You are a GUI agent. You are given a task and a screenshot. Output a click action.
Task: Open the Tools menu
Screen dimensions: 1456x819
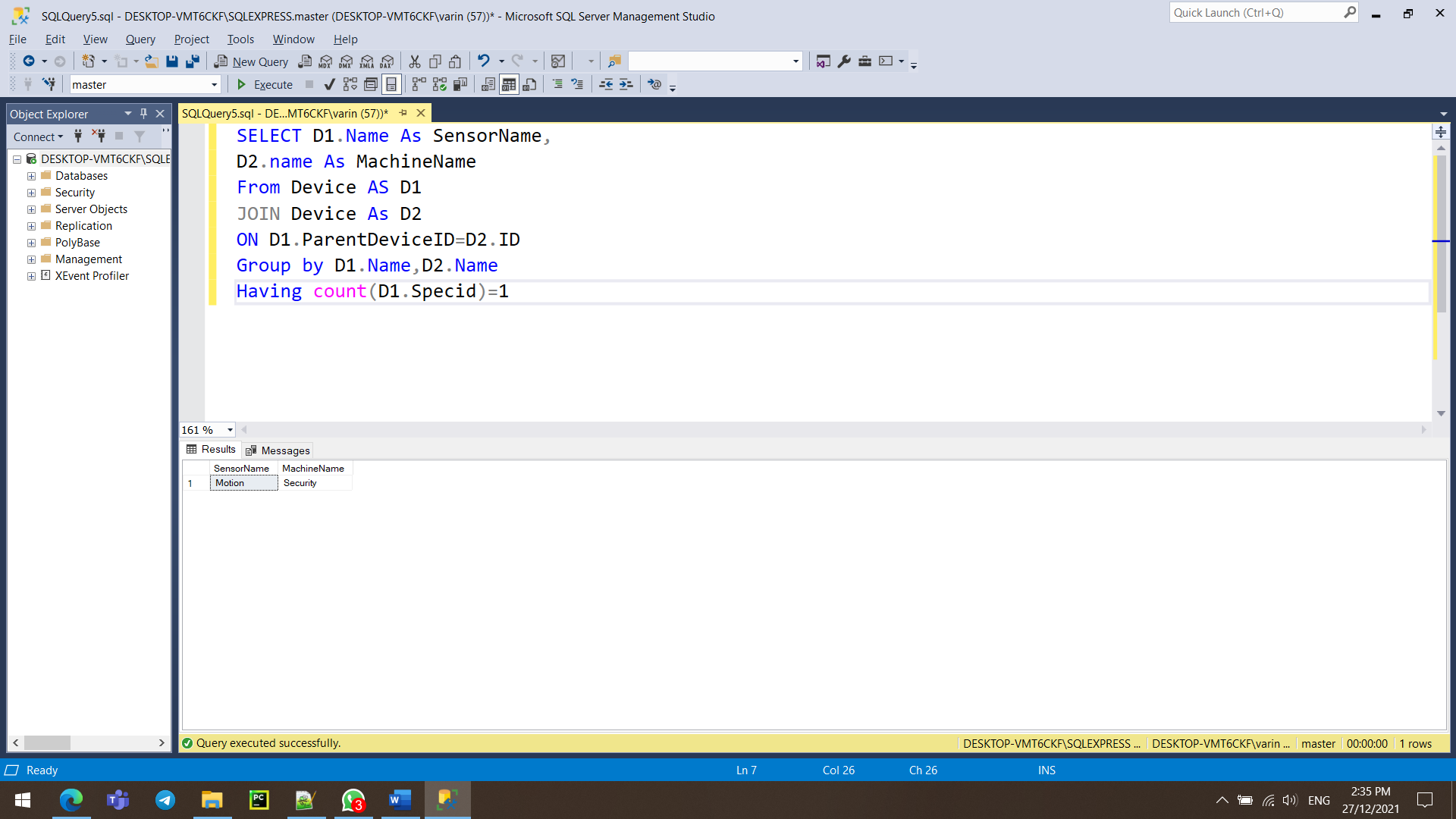tap(240, 39)
